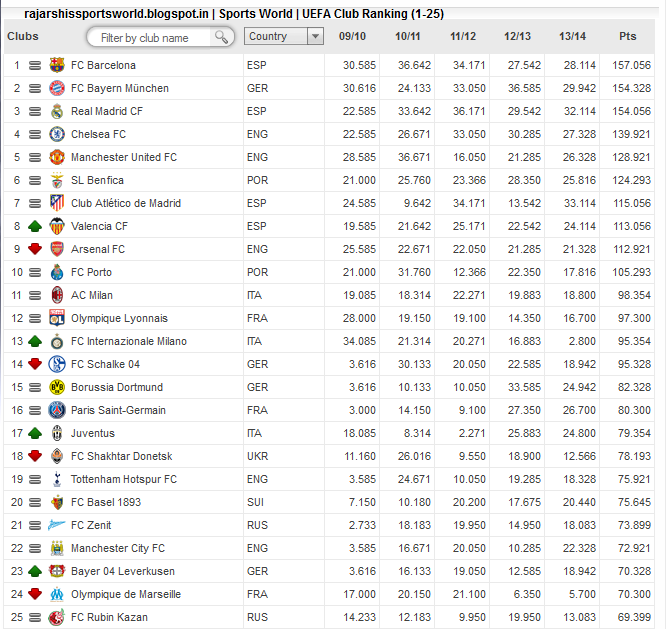Open the Juventus club link
The width and height of the screenshot is (668, 629).
point(93,433)
